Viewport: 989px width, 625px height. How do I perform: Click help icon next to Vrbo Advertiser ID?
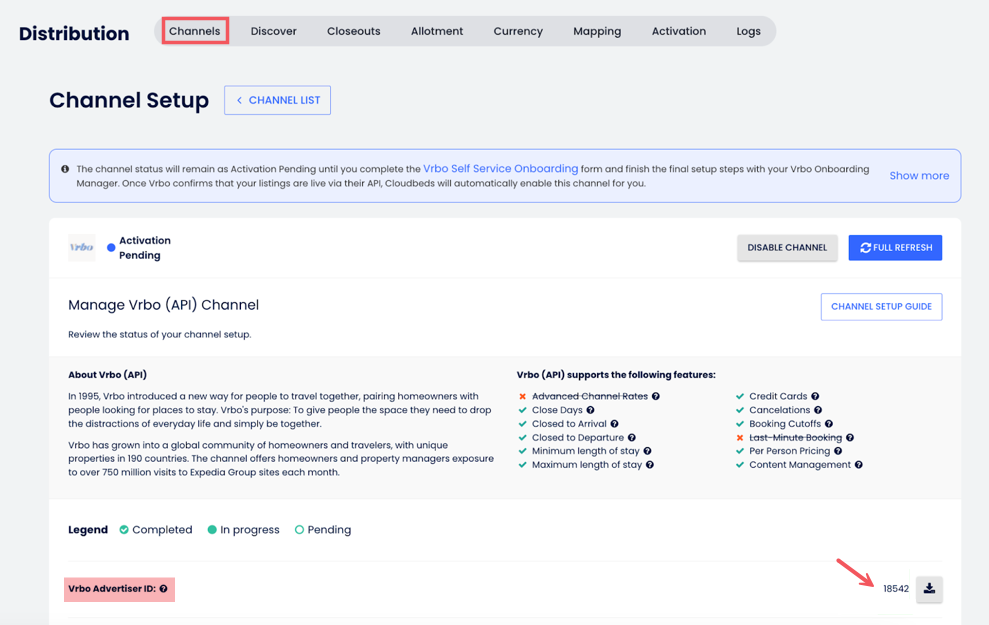coord(164,589)
